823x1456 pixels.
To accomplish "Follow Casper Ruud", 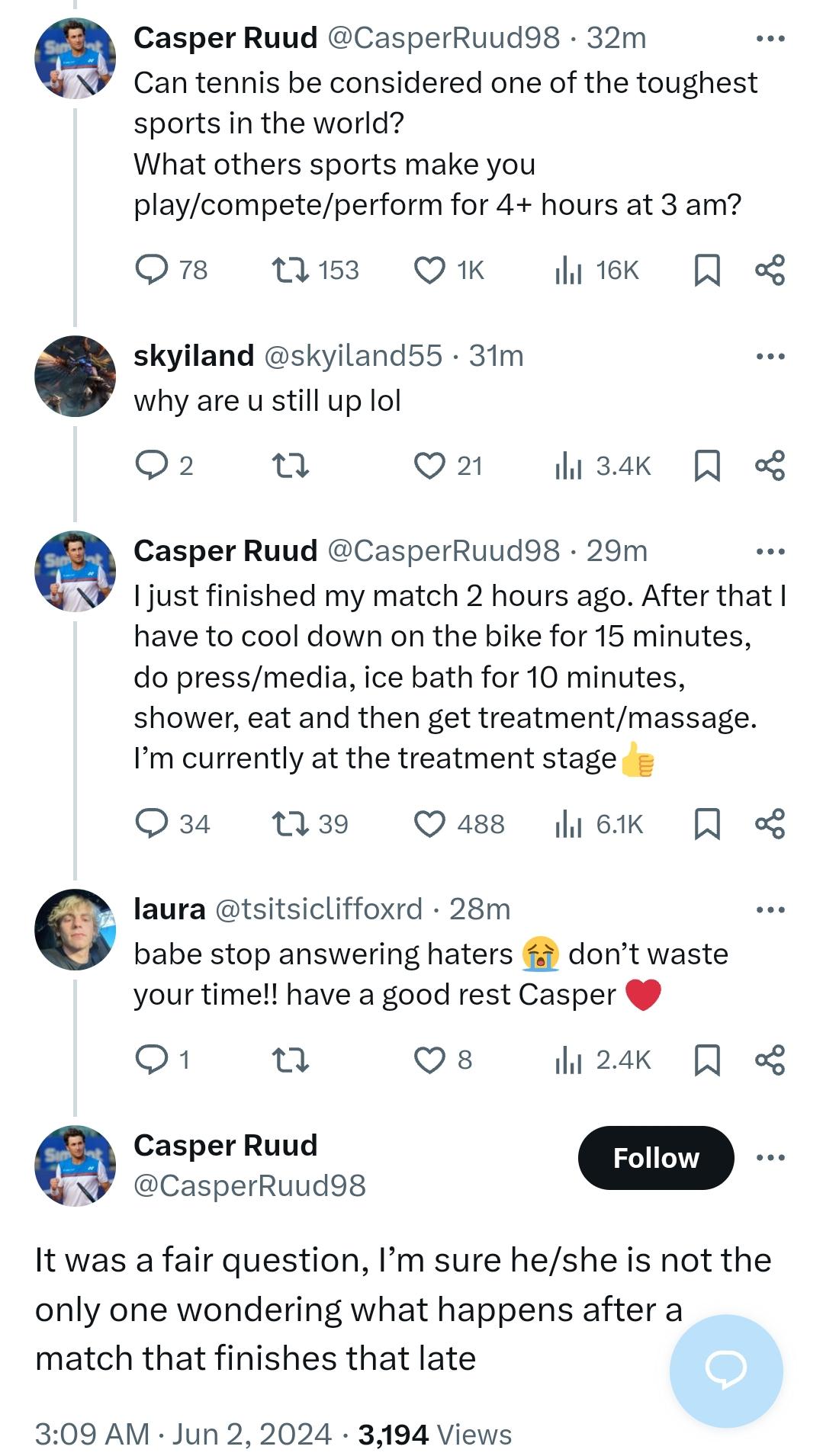I will [x=655, y=1157].
